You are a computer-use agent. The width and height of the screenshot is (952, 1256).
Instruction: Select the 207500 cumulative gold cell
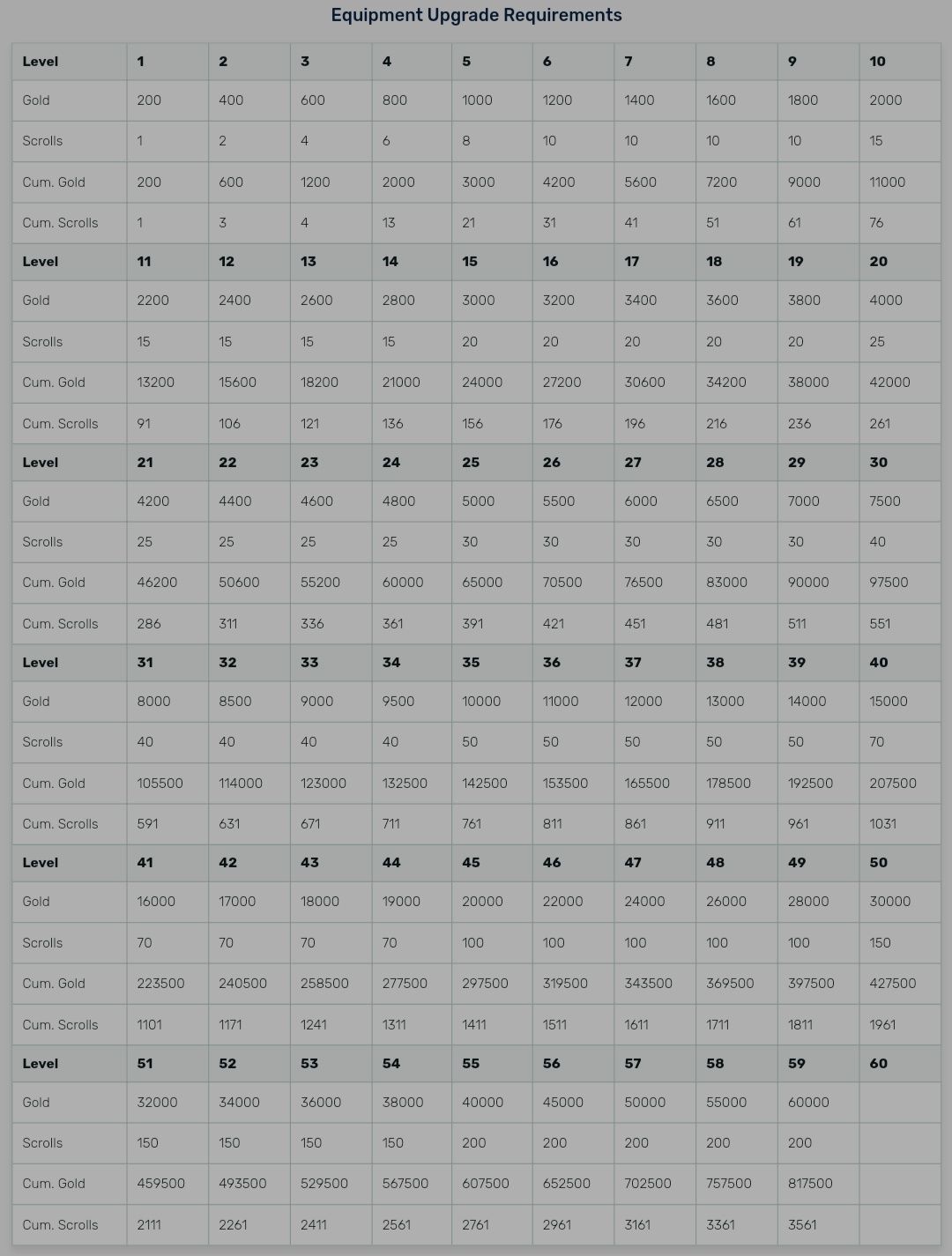coord(892,783)
